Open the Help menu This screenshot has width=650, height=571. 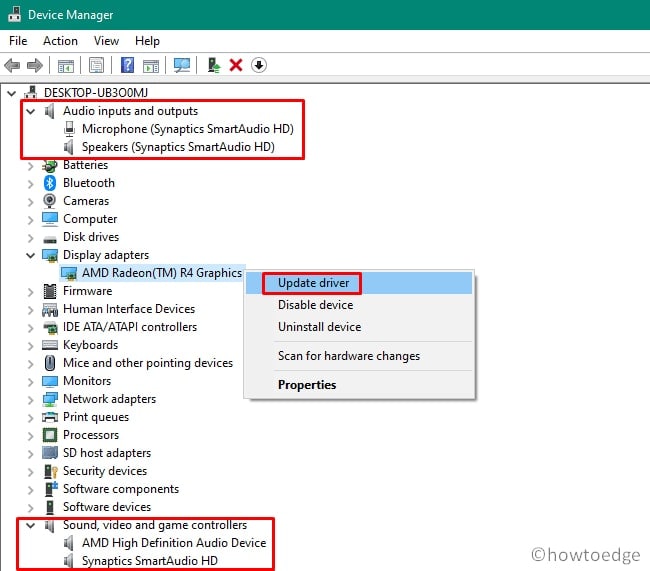click(x=147, y=41)
